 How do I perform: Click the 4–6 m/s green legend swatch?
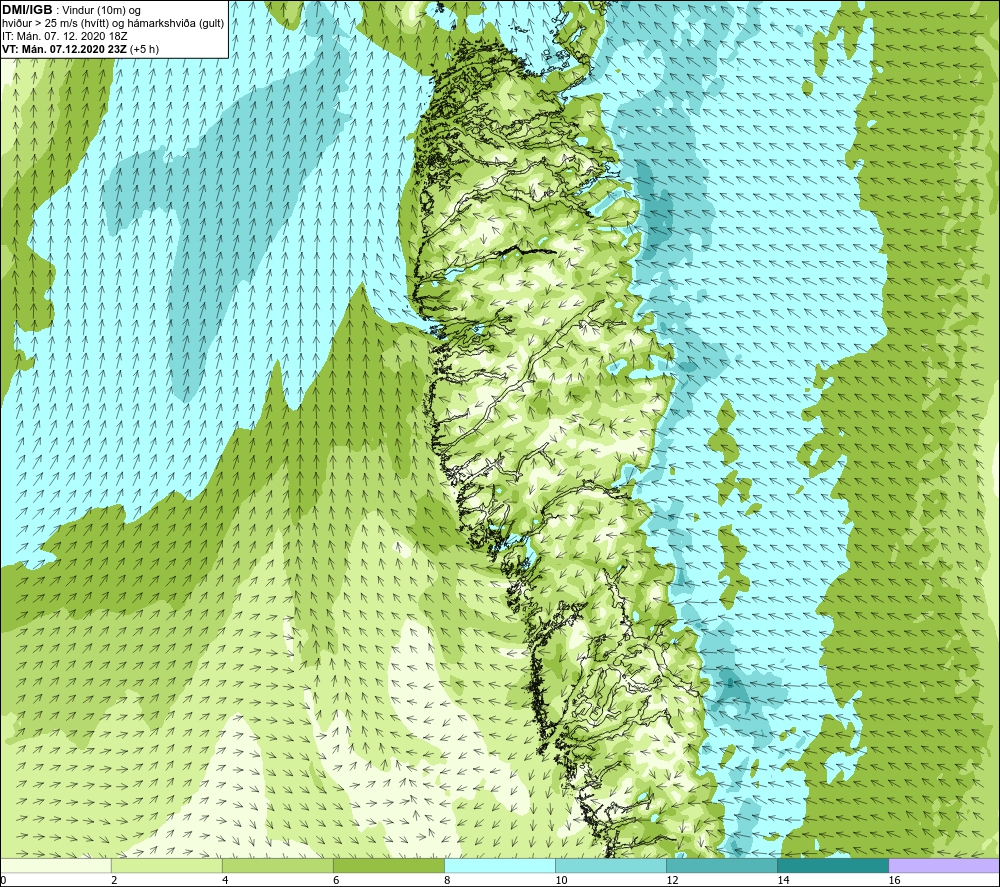pos(277,865)
